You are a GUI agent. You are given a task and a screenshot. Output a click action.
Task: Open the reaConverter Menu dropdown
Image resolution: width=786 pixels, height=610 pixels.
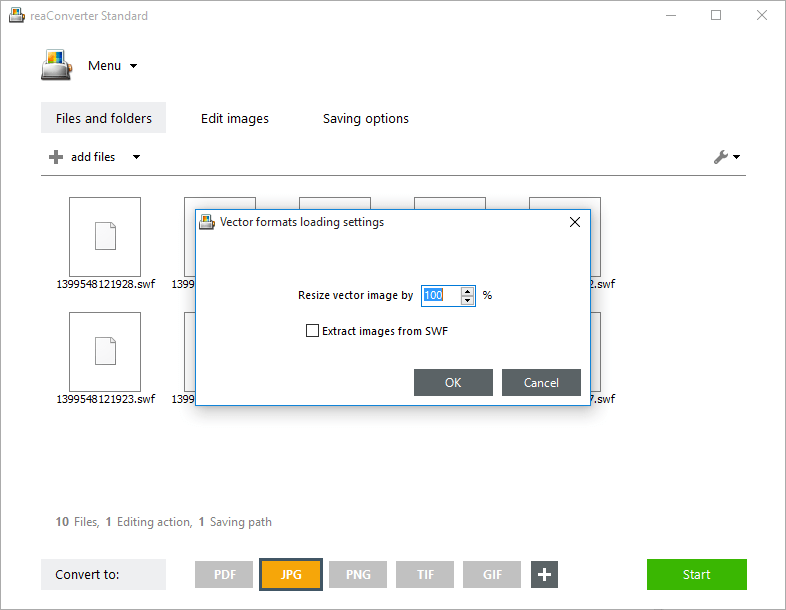click(112, 66)
